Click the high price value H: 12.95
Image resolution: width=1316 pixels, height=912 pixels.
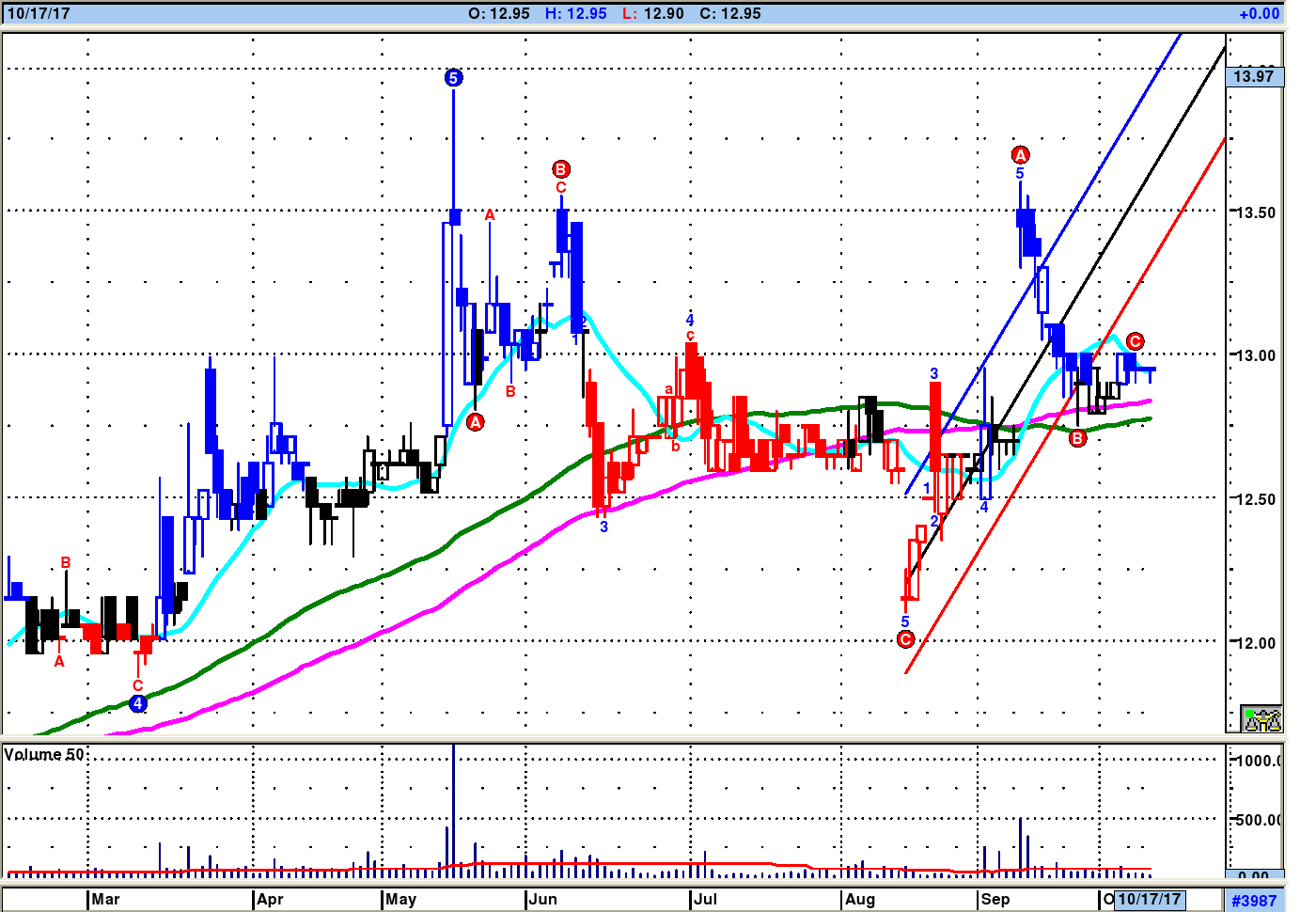tap(575, 13)
